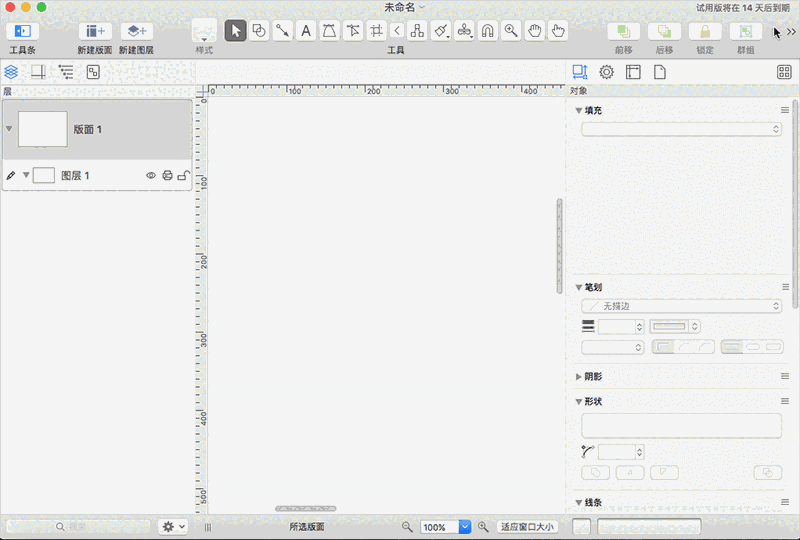Select the Action browse tool
The height and width of the screenshot is (540, 800).
pos(558,31)
